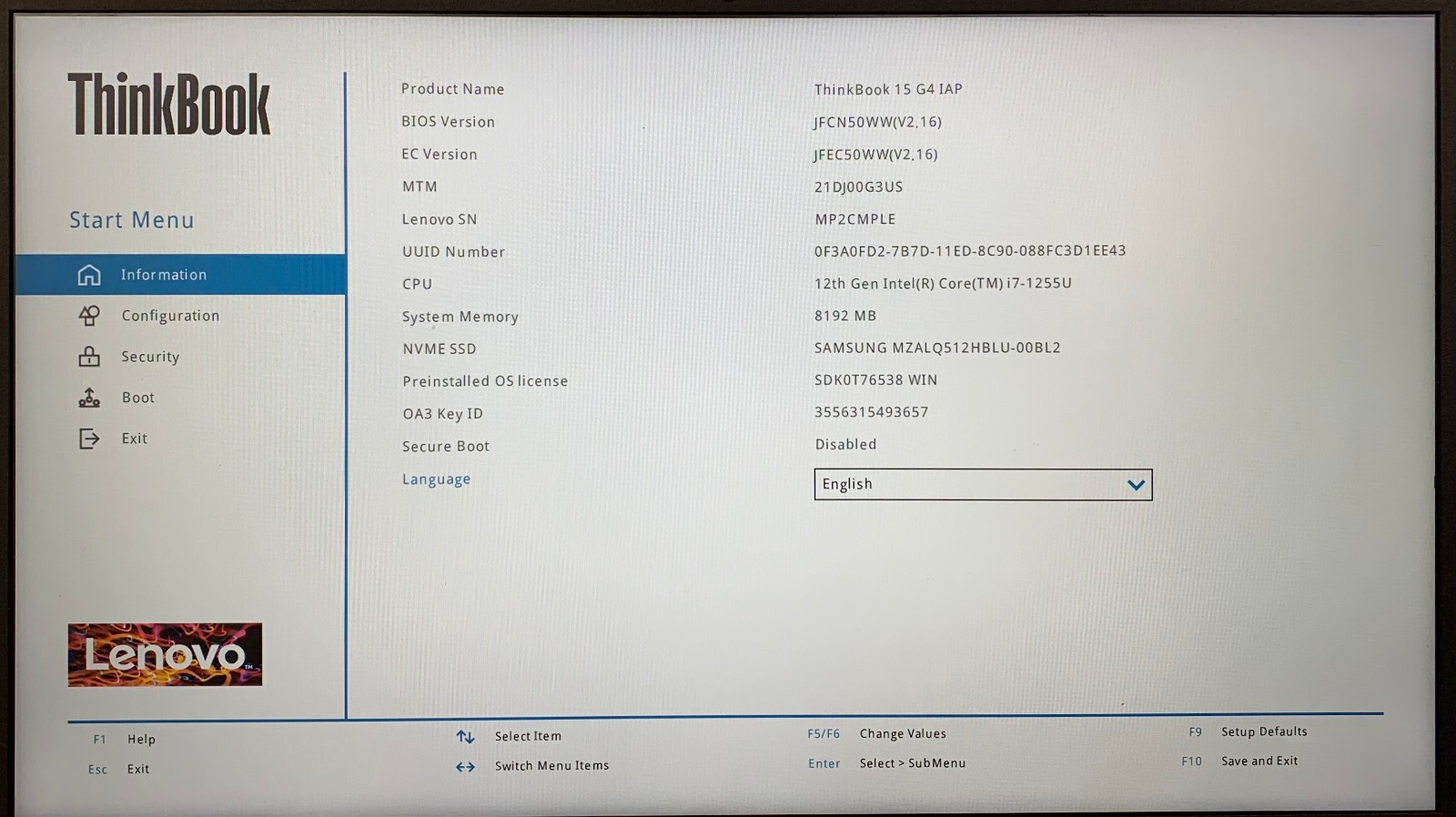Click the up/down Select Item arrows icon
This screenshot has height=817, width=1456.
point(465,737)
